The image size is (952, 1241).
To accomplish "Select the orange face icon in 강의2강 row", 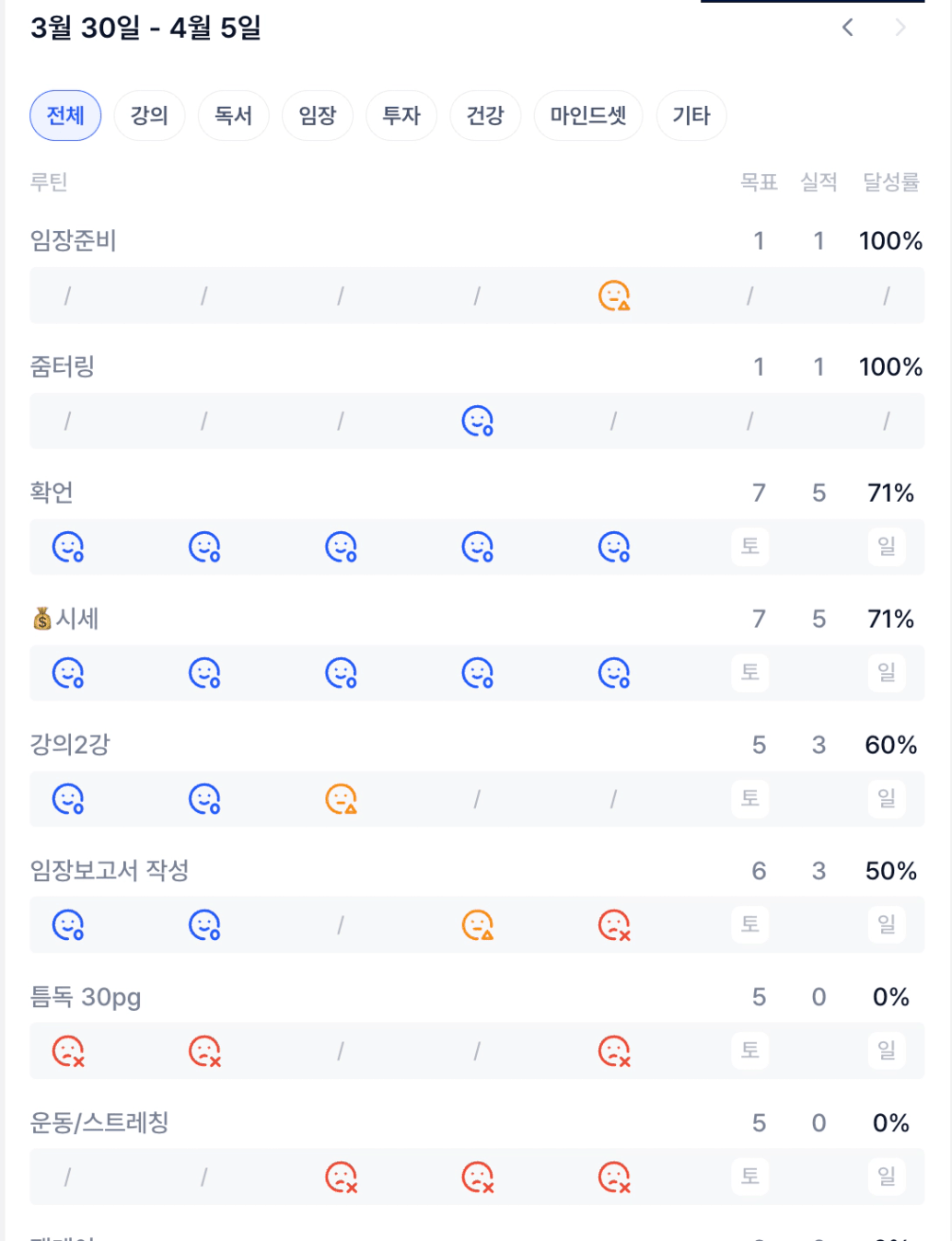I will coord(341,799).
